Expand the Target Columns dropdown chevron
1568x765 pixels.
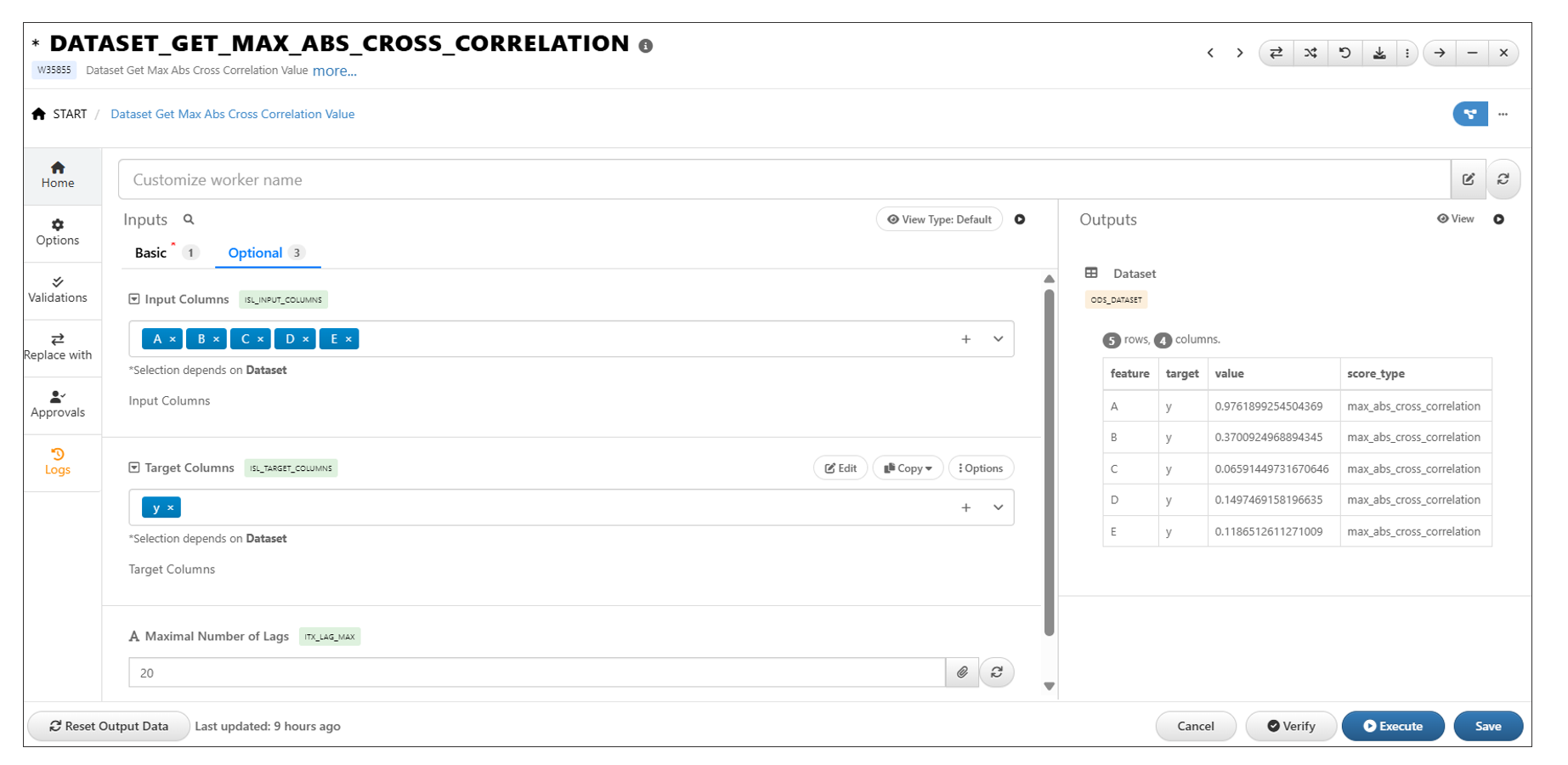pyautogui.click(x=998, y=507)
